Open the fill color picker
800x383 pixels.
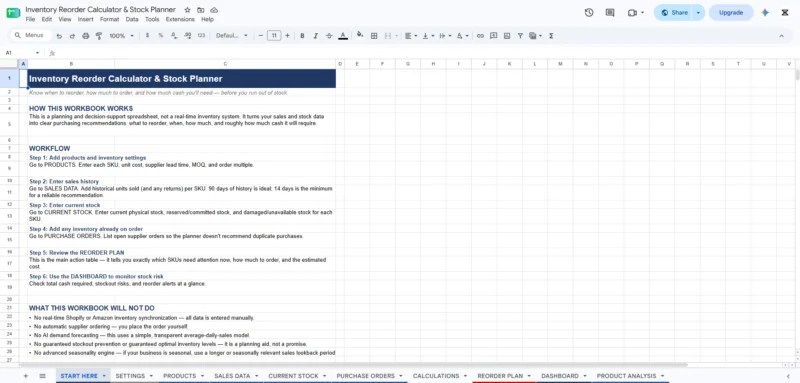360,35
